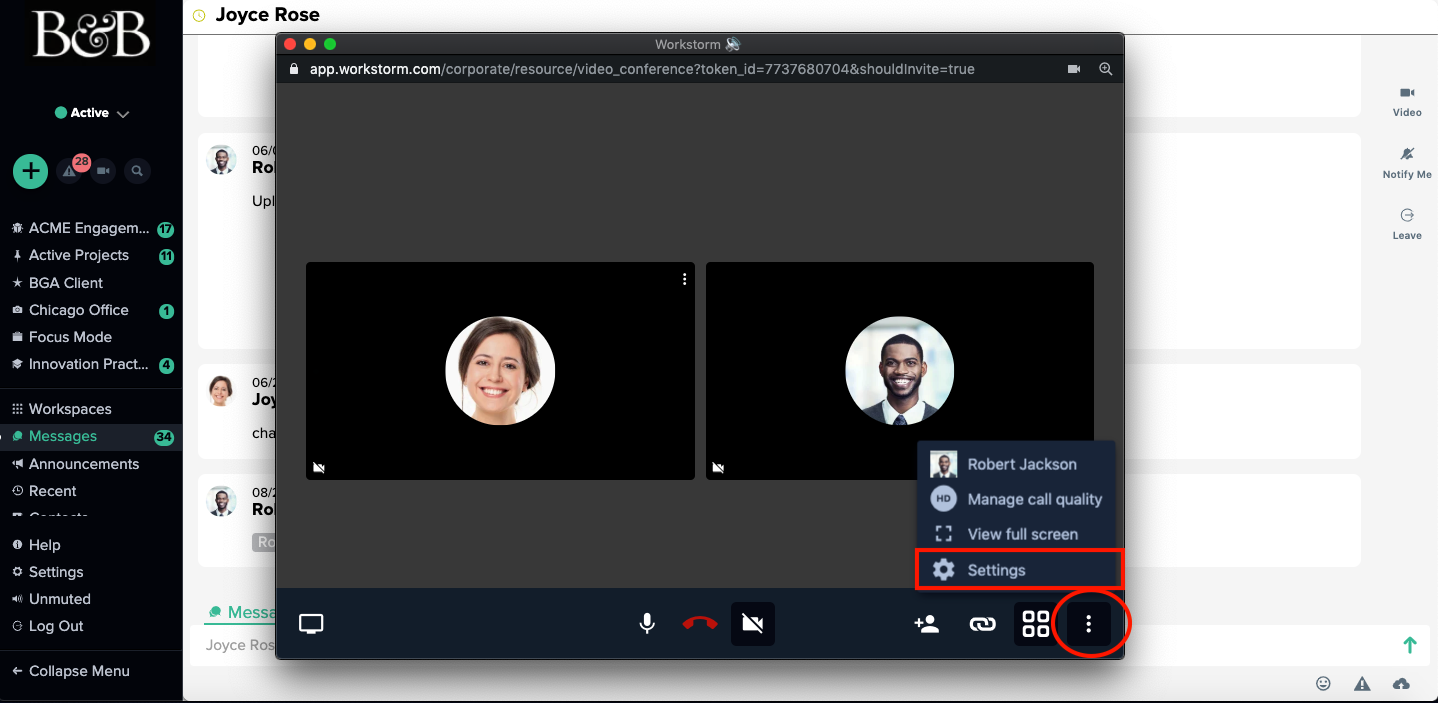Open Recent section
1438x703 pixels.
[x=52, y=491]
